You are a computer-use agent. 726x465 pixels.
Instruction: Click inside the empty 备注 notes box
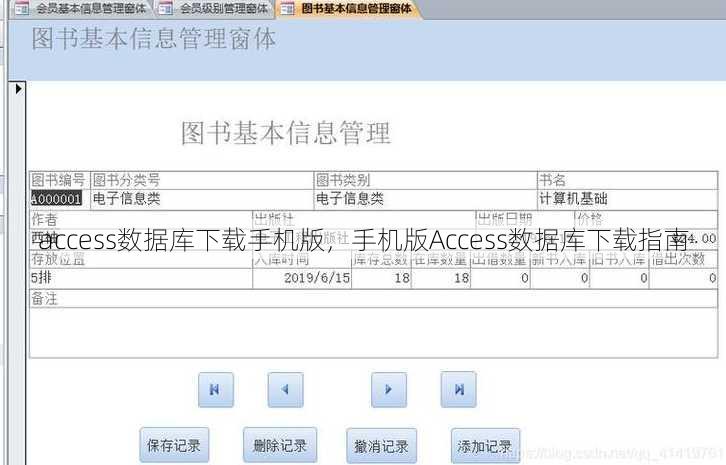pyautogui.click(x=374, y=332)
